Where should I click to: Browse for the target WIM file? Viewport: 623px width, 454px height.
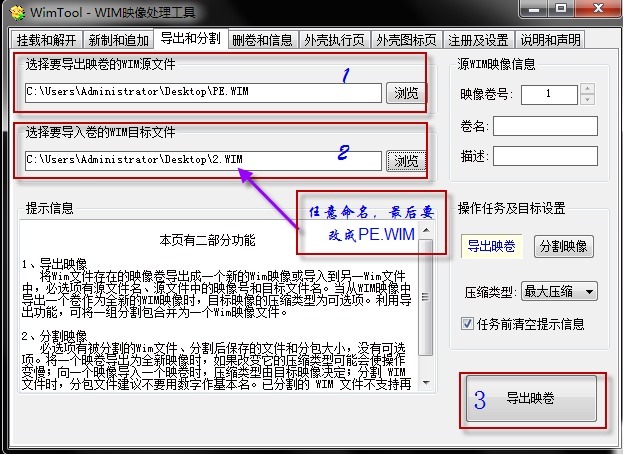406,161
